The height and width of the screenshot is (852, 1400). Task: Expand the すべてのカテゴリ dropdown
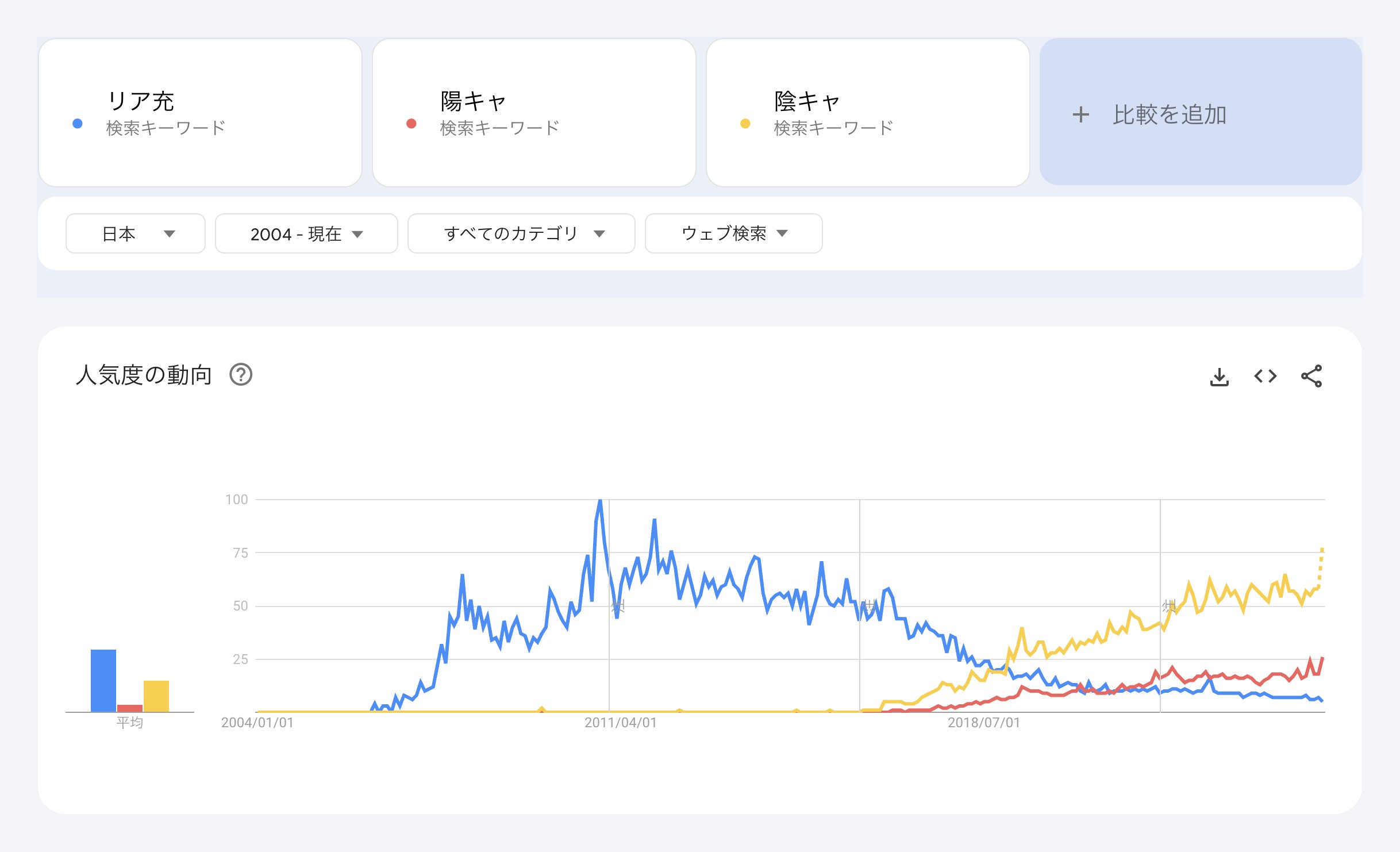521,233
